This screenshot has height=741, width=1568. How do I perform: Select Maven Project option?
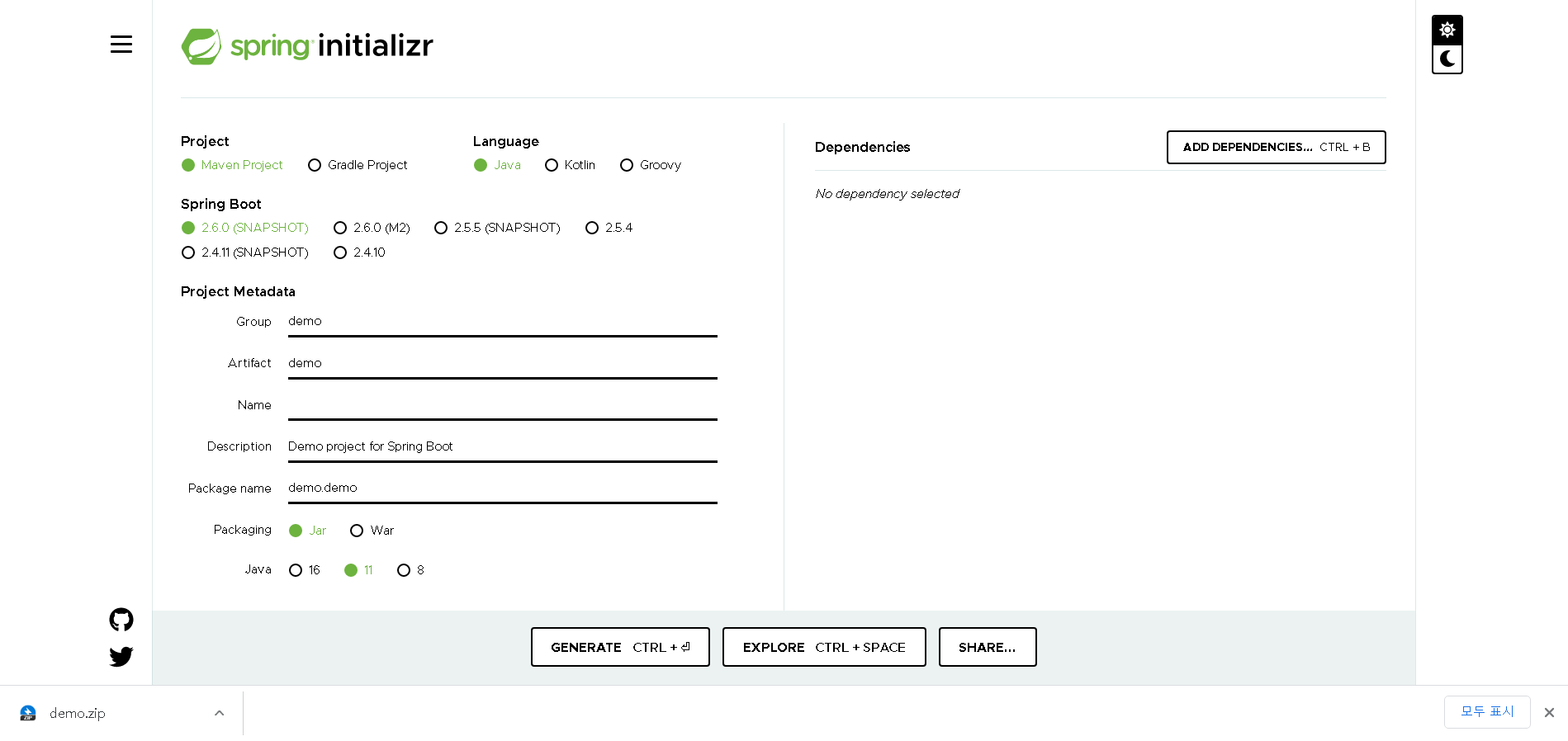232,165
